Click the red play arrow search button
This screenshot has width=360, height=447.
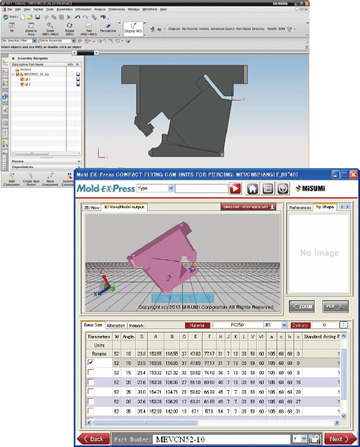point(235,189)
